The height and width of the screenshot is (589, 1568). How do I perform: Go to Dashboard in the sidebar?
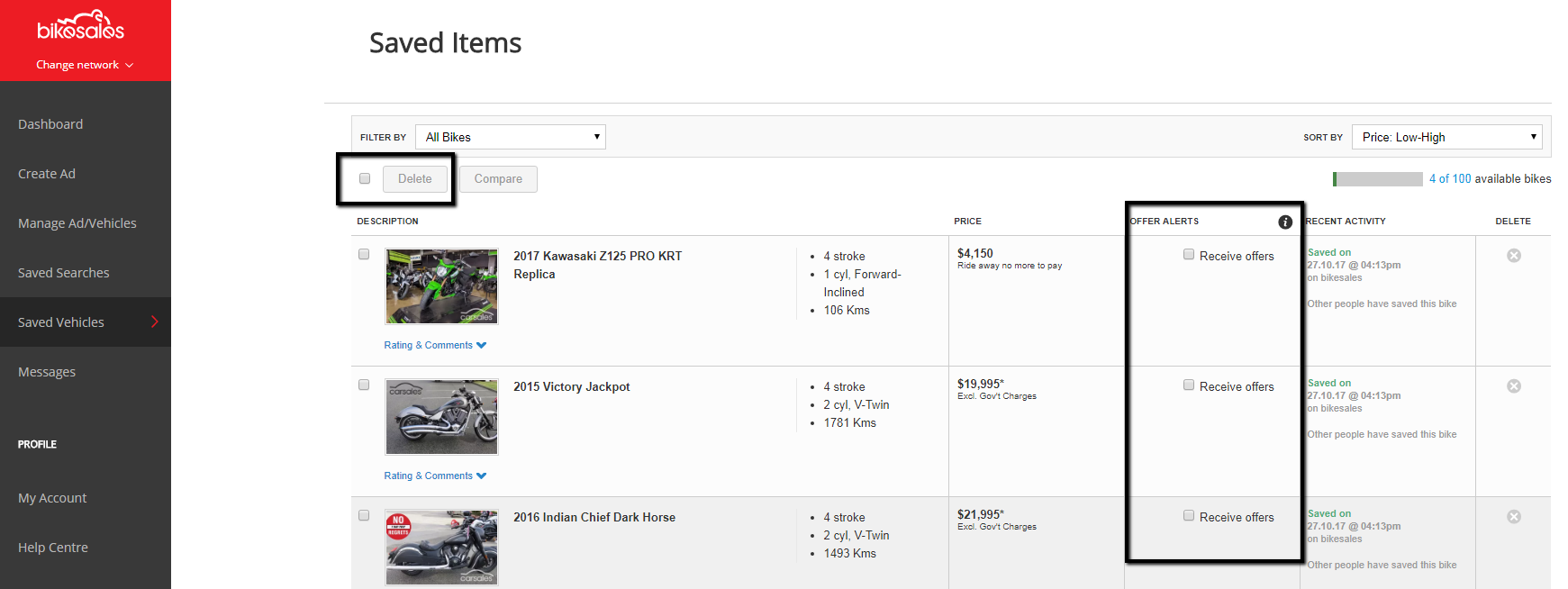50,124
